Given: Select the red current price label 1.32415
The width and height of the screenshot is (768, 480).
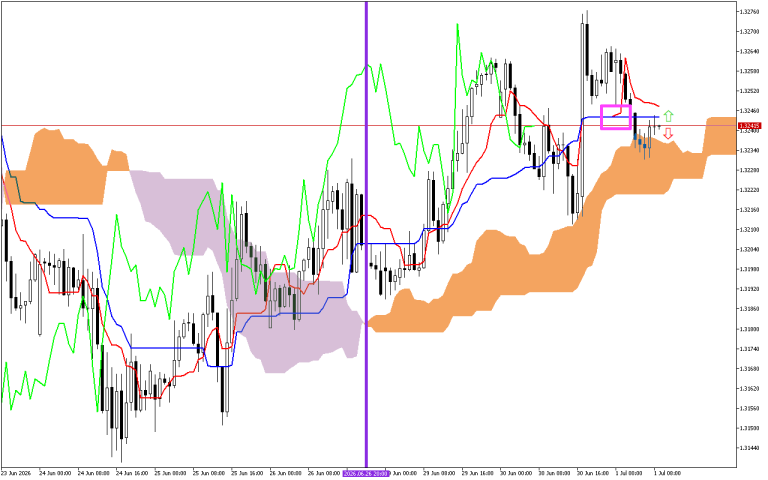Looking at the screenshot, I should [x=749, y=126].
